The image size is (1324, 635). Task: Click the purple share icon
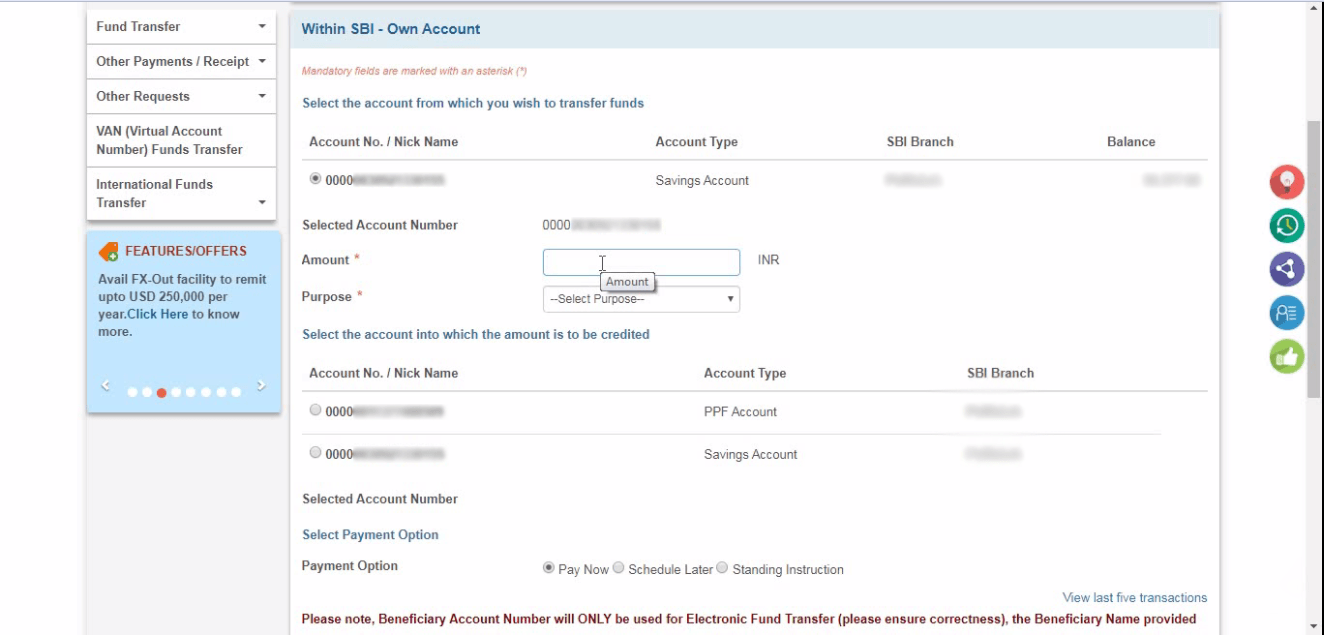pyautogui.click(x=1287, y=268)
